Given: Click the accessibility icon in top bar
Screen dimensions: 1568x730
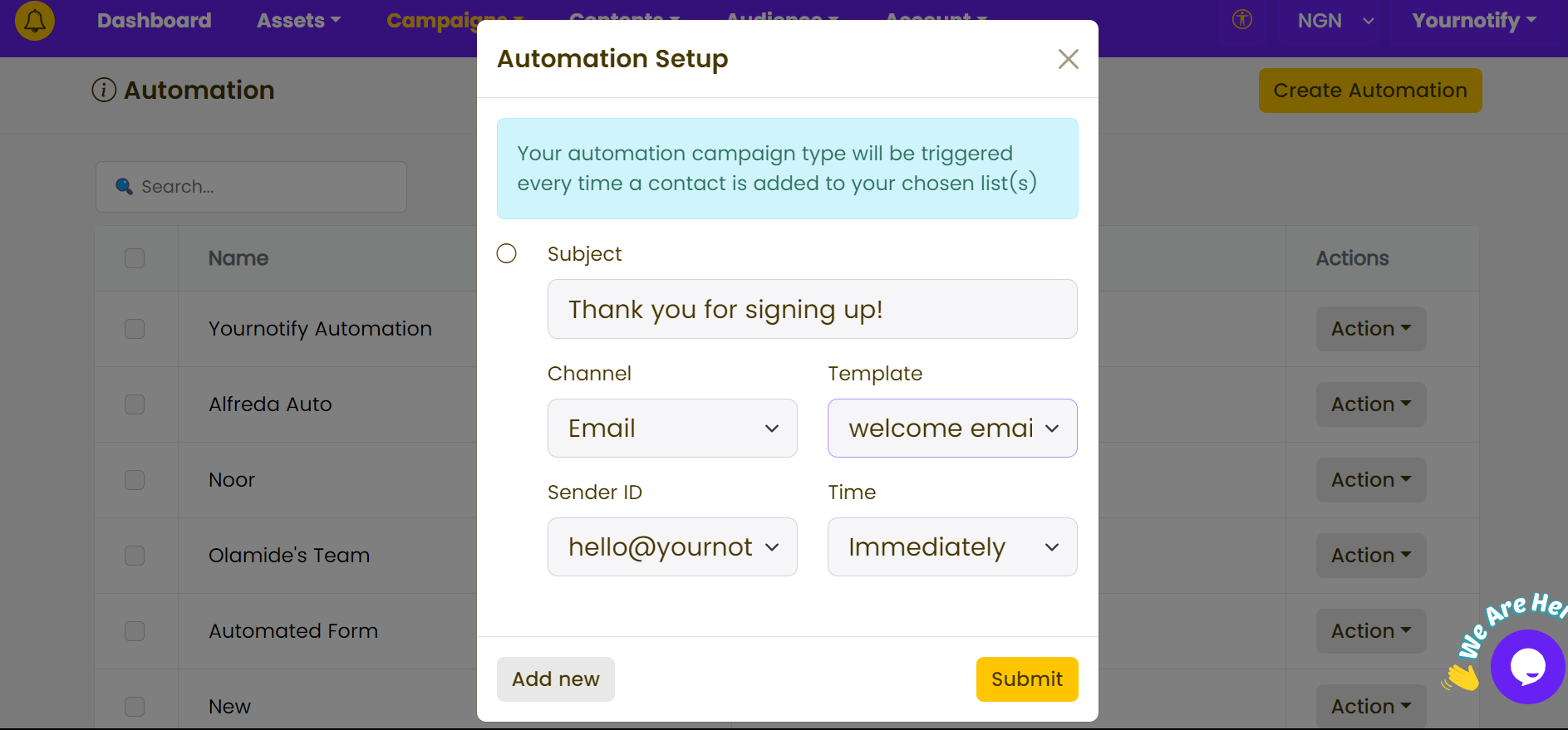Looking at the screenshot, I should 1242,19.
